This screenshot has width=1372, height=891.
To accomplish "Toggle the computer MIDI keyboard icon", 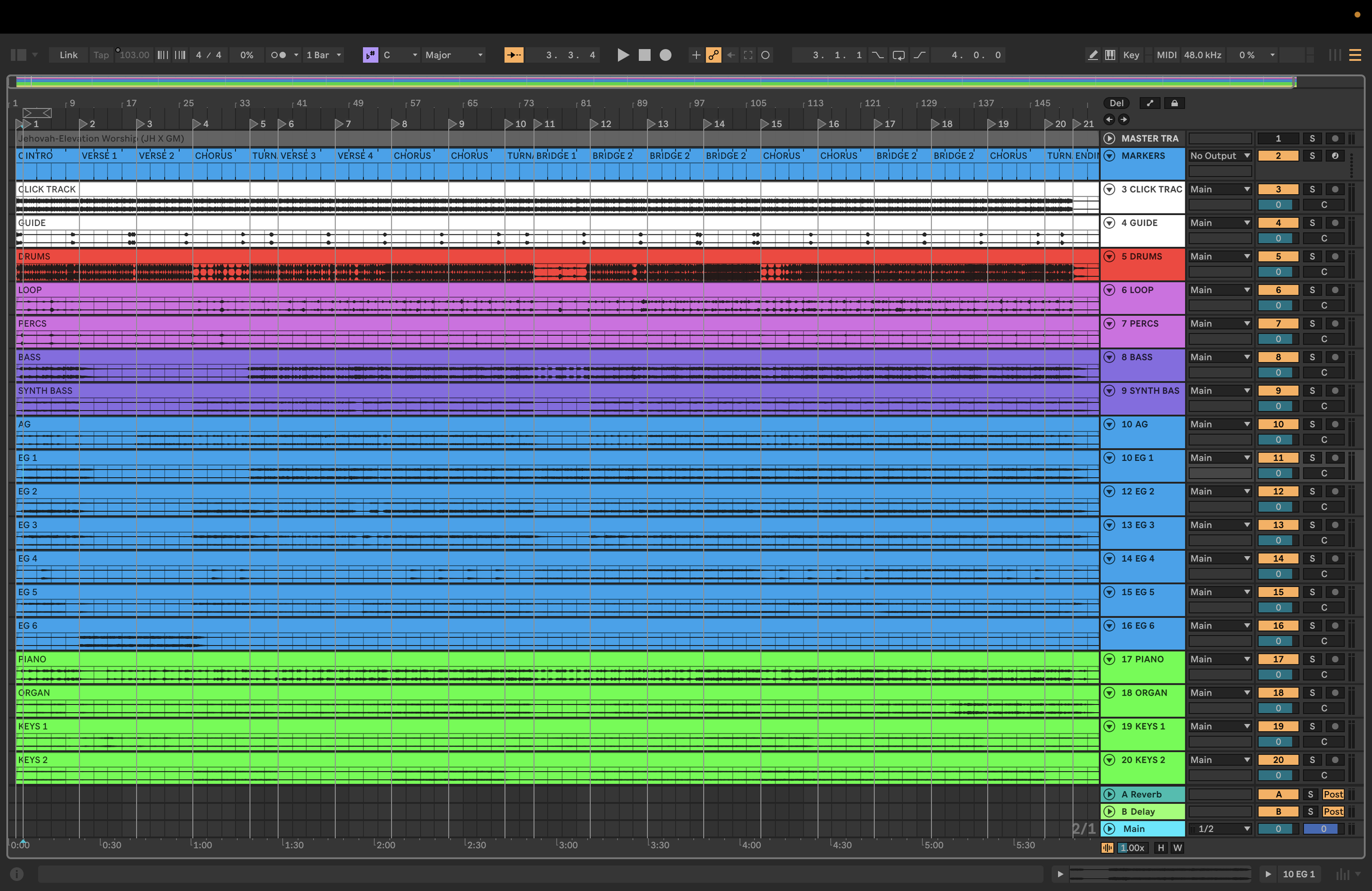I will pos(1110,55).
